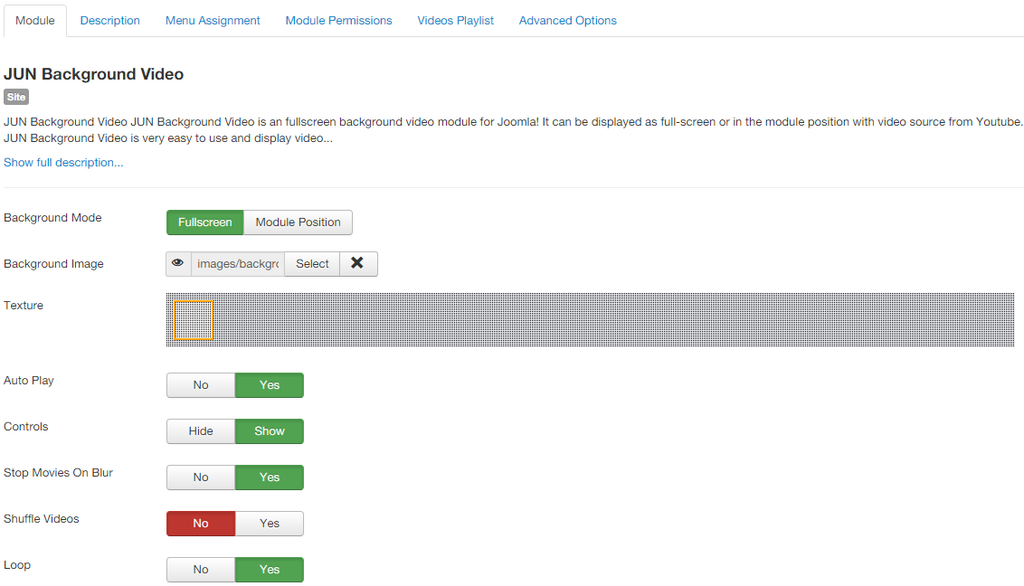Set Stop Movies On Blur to Yes
Screen dimensions: 1024x586
coord(269,478)
